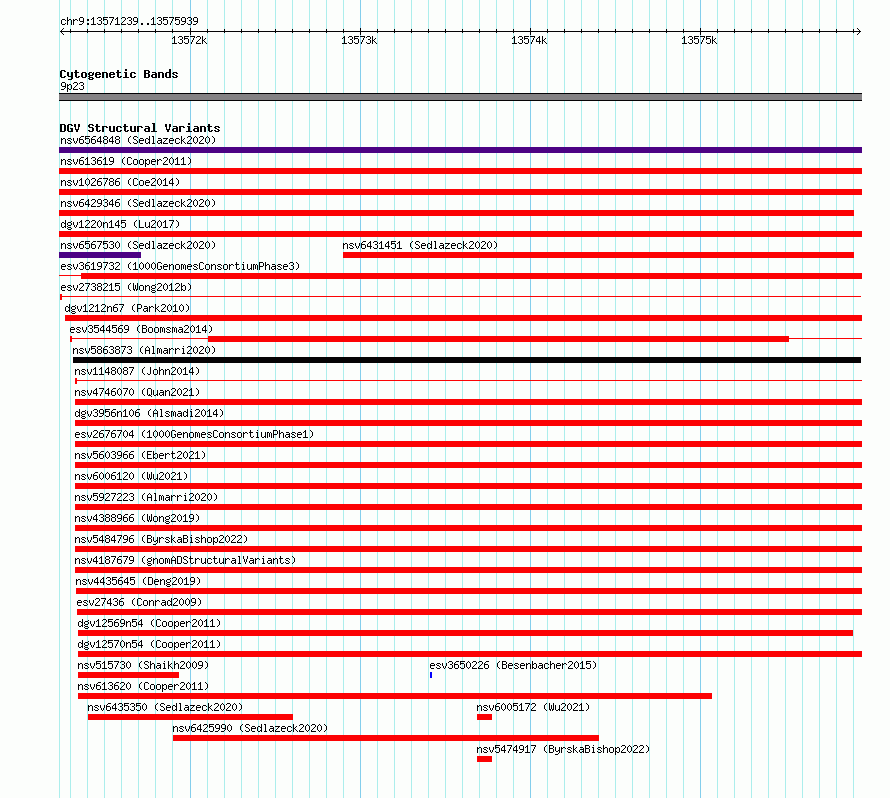This screenshot has height=798, width=890.
Task: Click the red nsv6425990 variant bar
Action: 386,738
